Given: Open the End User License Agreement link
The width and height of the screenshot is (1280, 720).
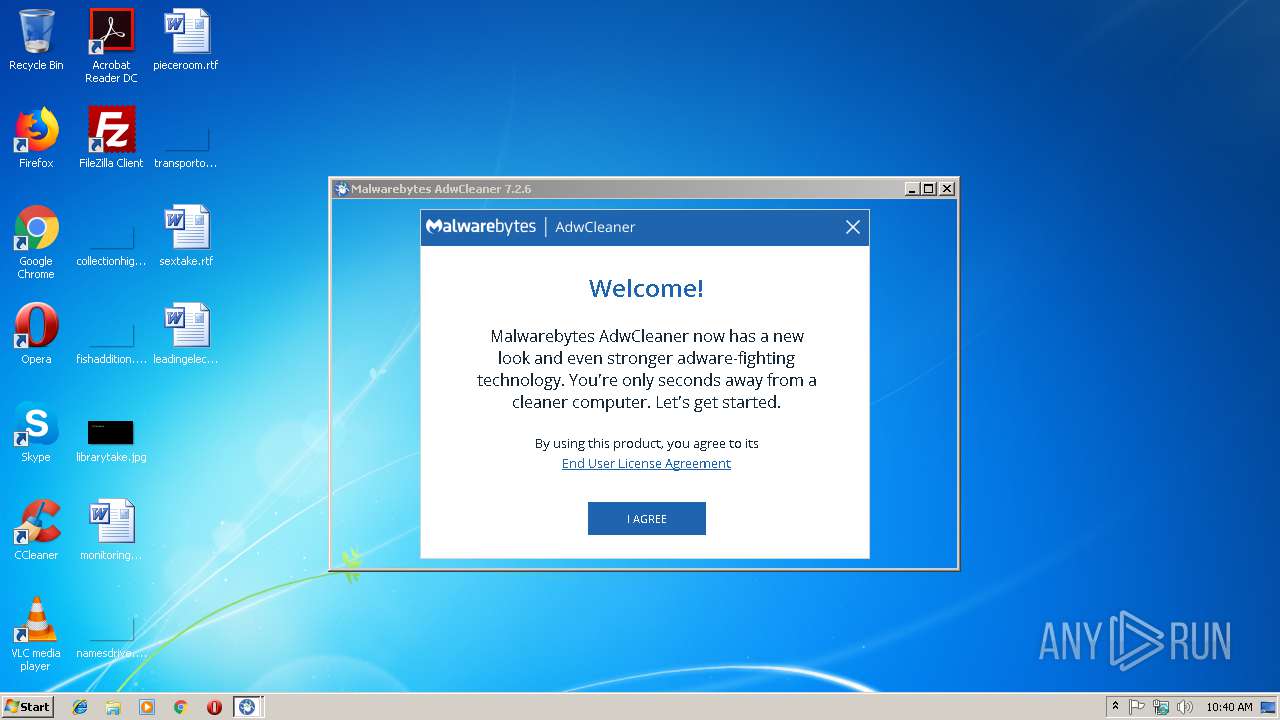Looking at the screenshot, I should tap(646, 463).
